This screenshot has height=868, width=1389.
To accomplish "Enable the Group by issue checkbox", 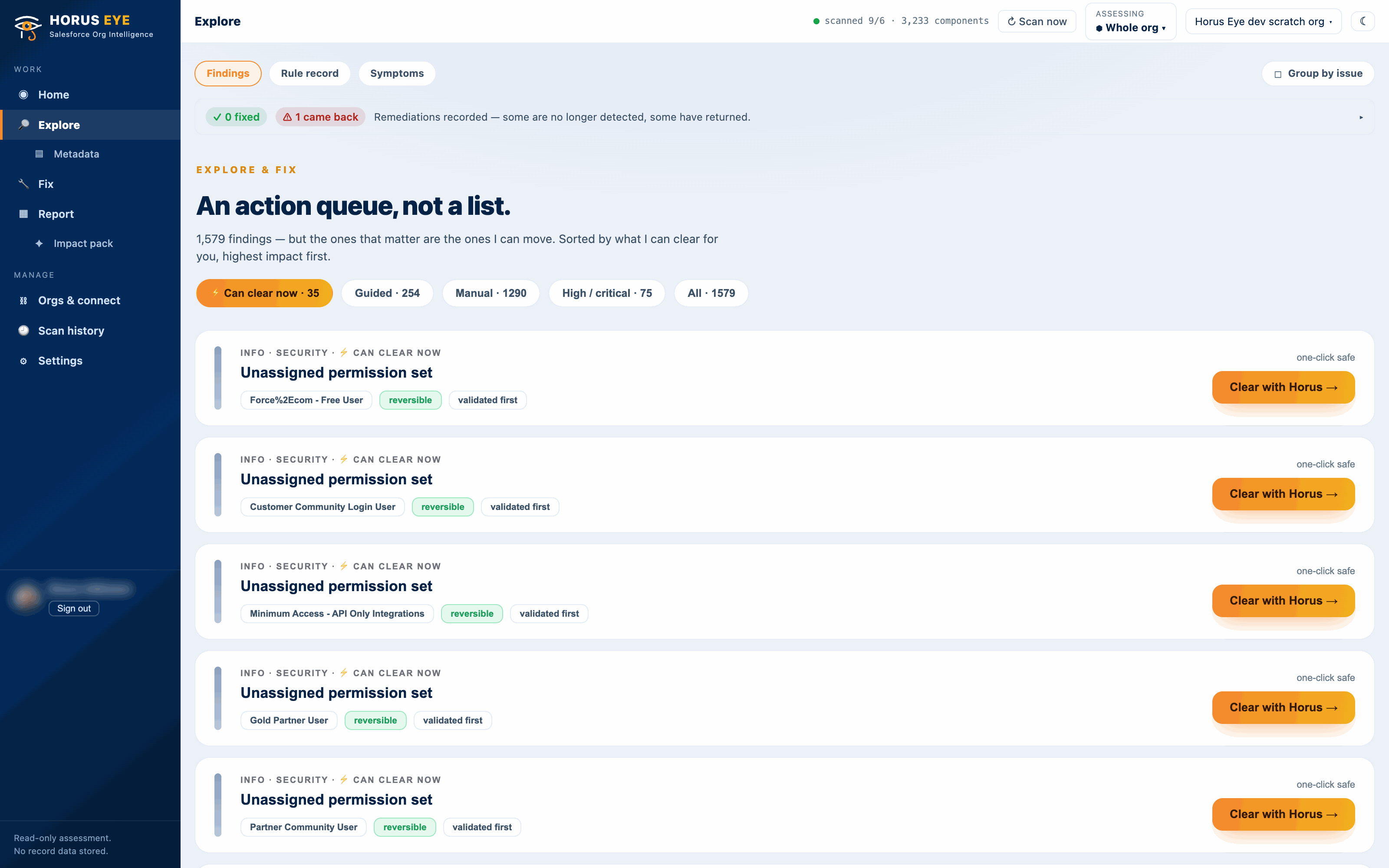I will [x=1278, y=74].
